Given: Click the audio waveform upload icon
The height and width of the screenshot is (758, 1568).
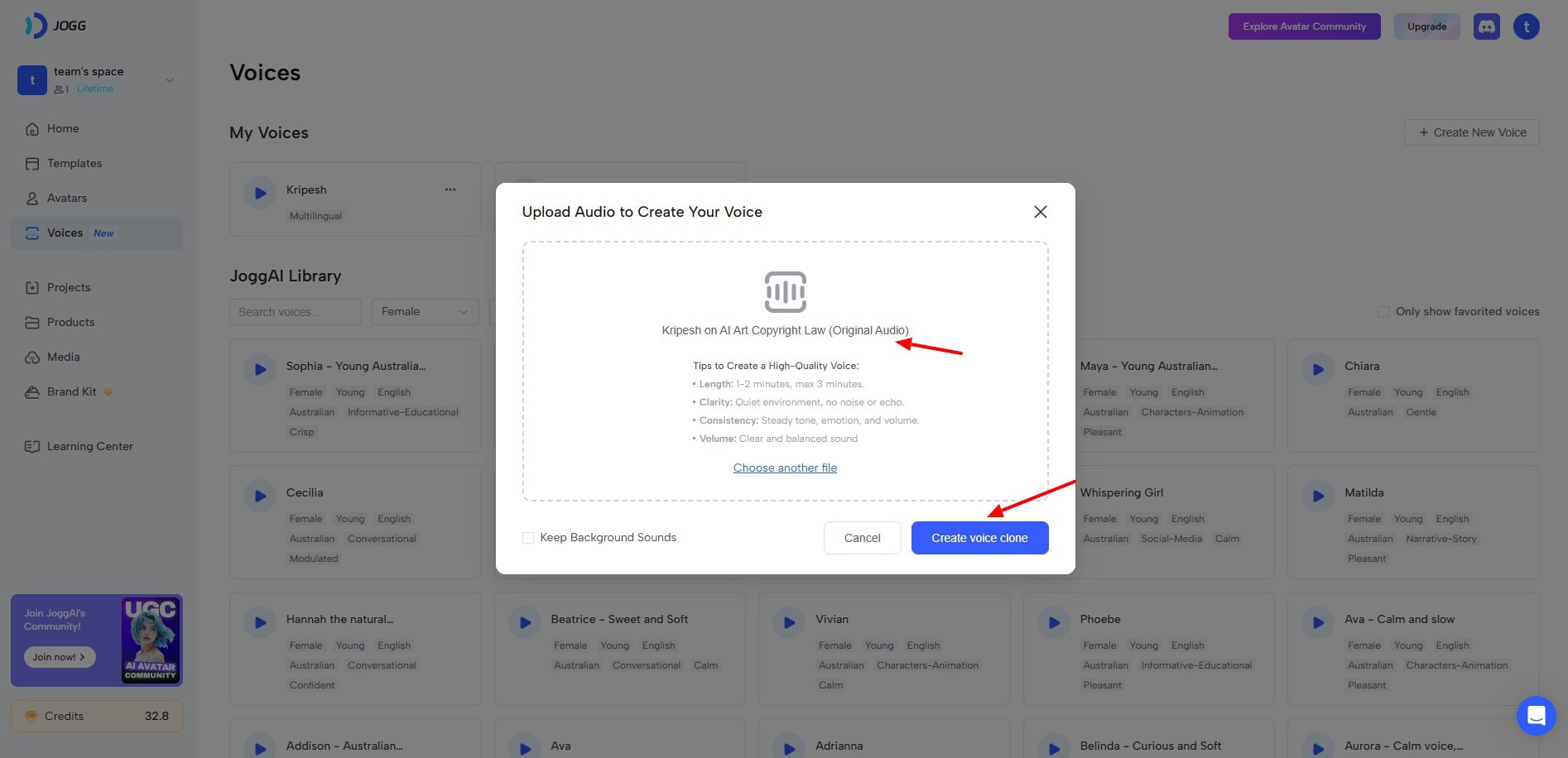Looking at the screenshot, I should click(x=785, y=292).
